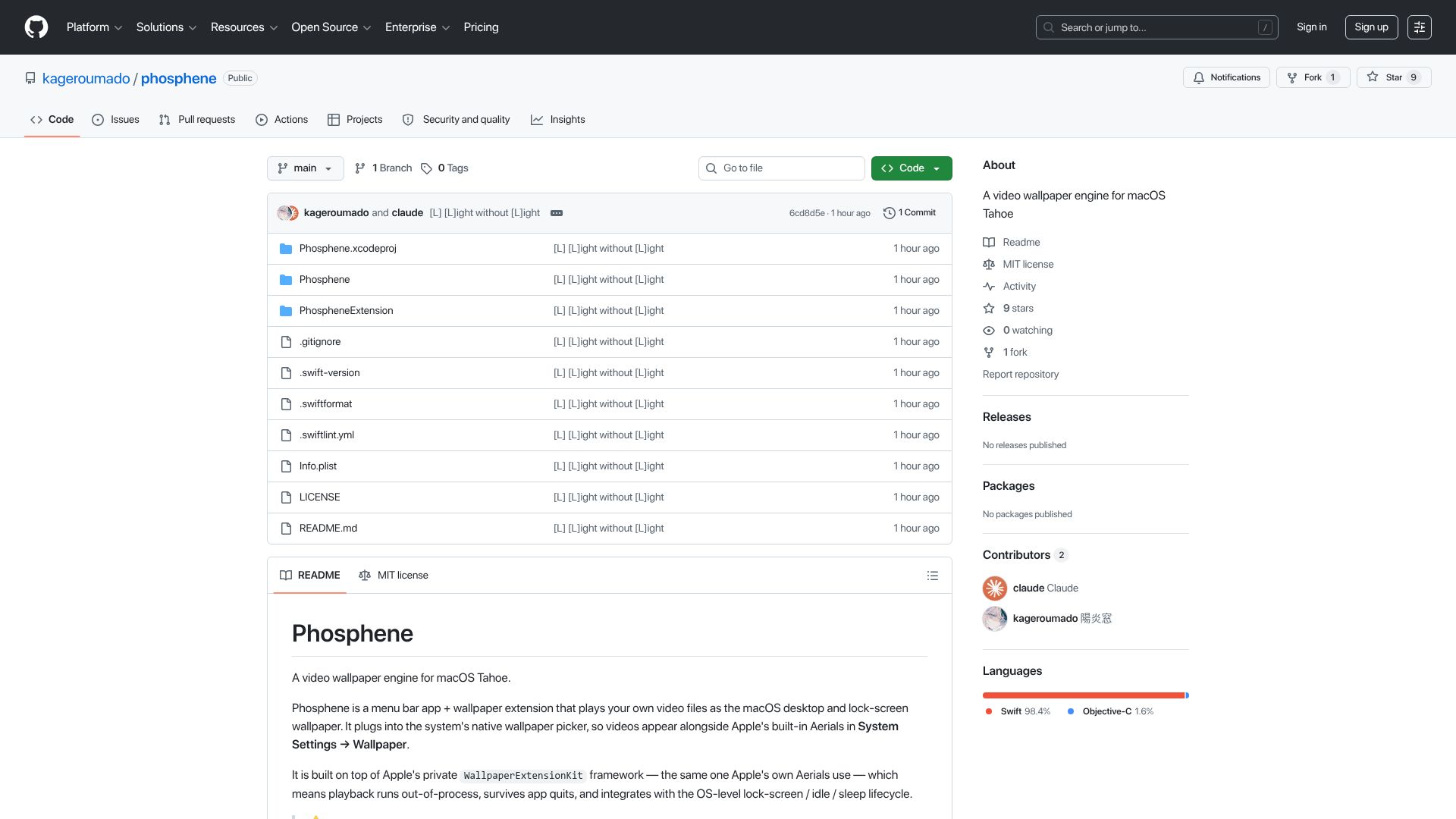Fork the phosphene repository
Viewport: 1456px width, 819px height.
[x=1313, y=77]
